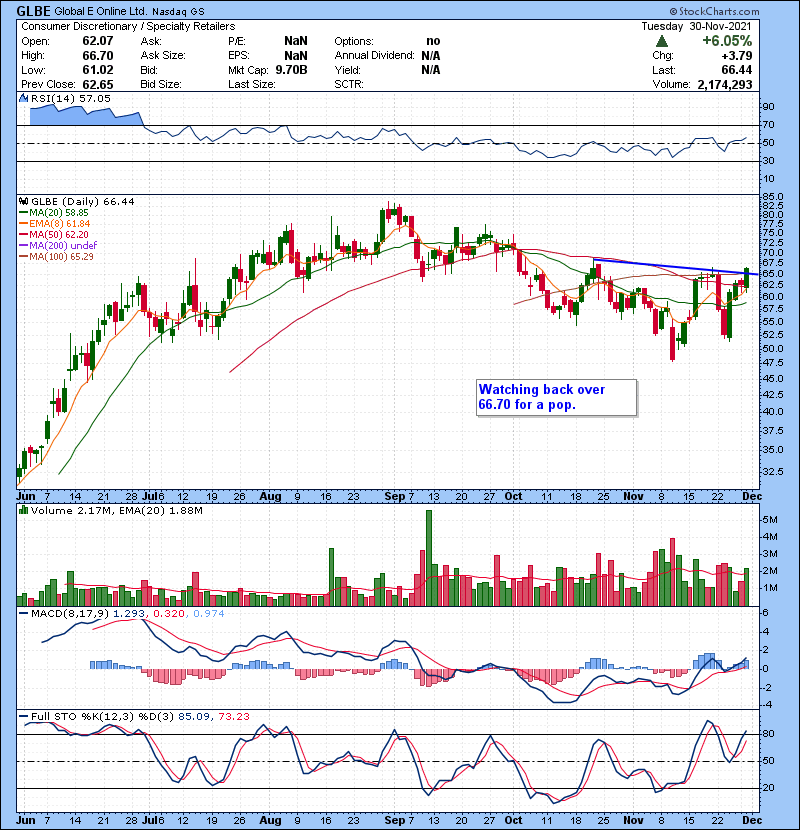Click the RSI panel area-chart icon
Viewport: 800px width, 830px height.
(23, 98)
